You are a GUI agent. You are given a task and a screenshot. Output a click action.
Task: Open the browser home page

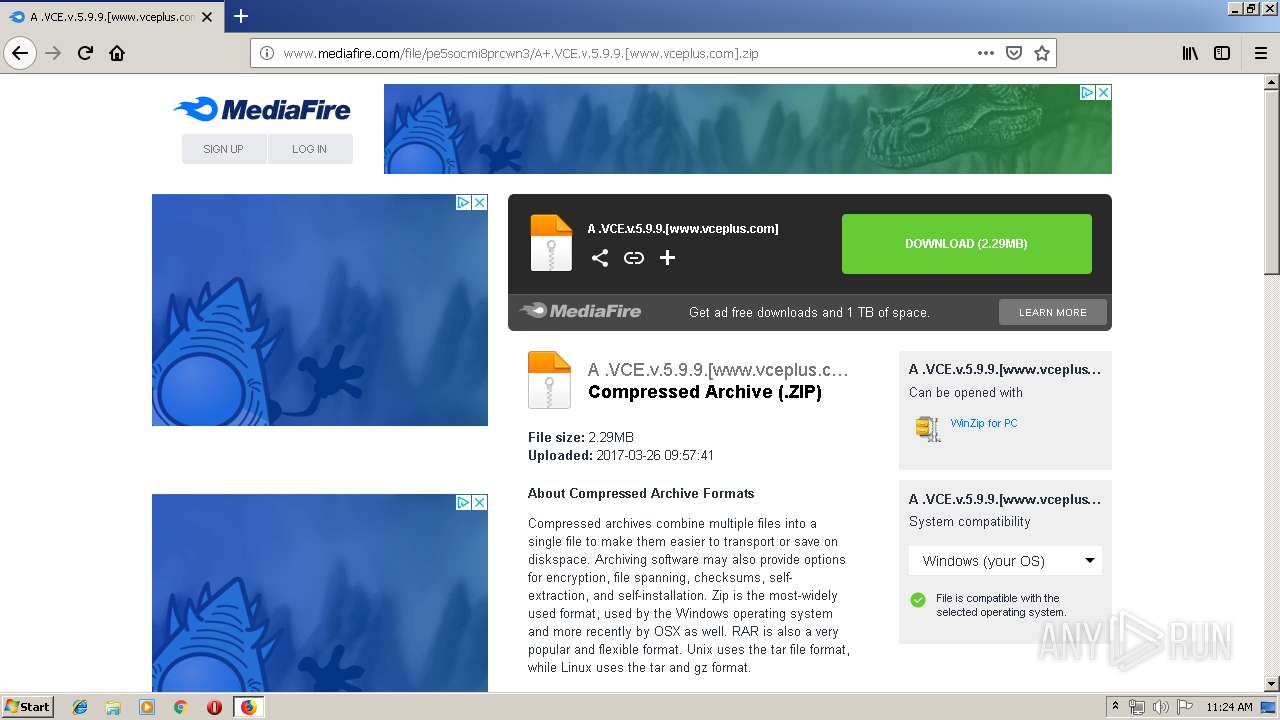click(x=117, y=53)
